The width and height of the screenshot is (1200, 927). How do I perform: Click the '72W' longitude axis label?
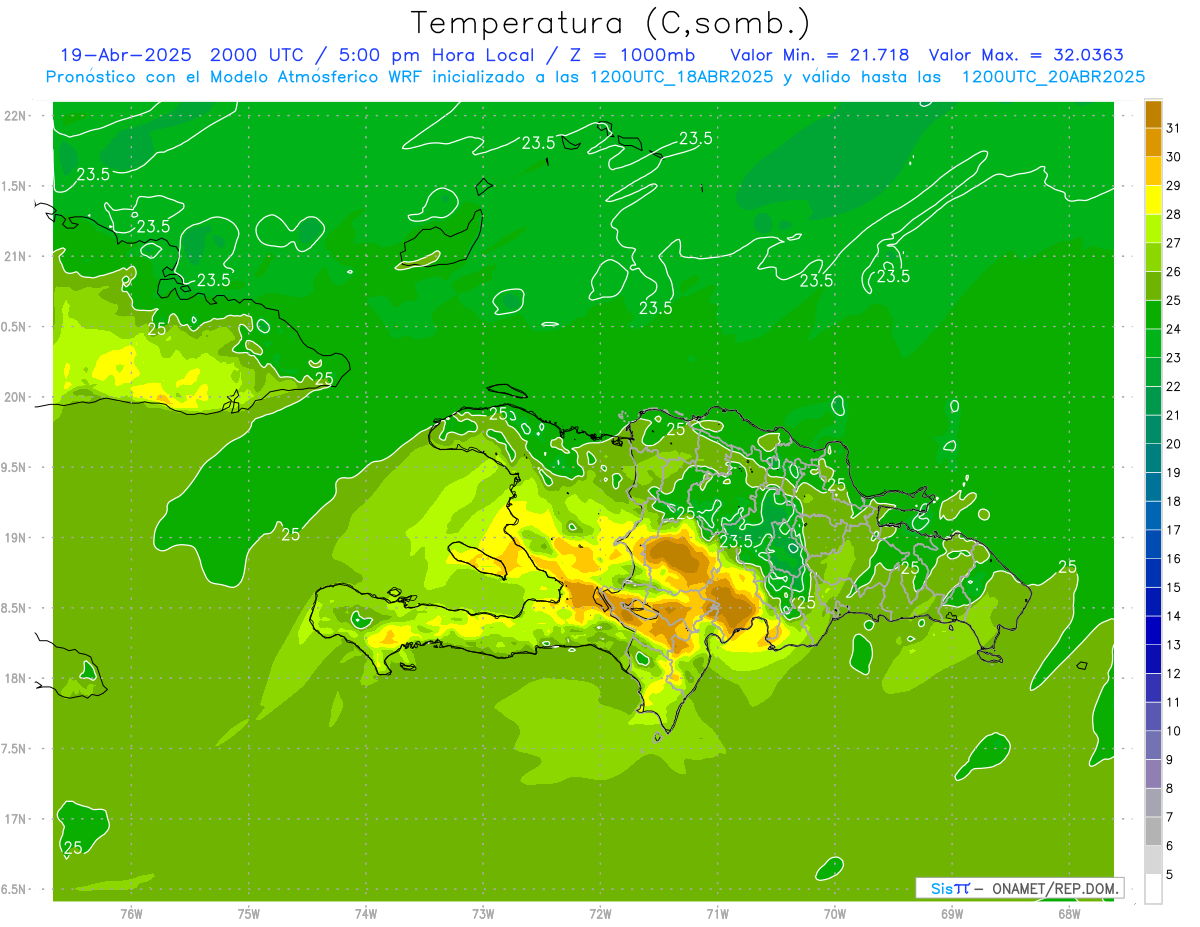(601, 913)
